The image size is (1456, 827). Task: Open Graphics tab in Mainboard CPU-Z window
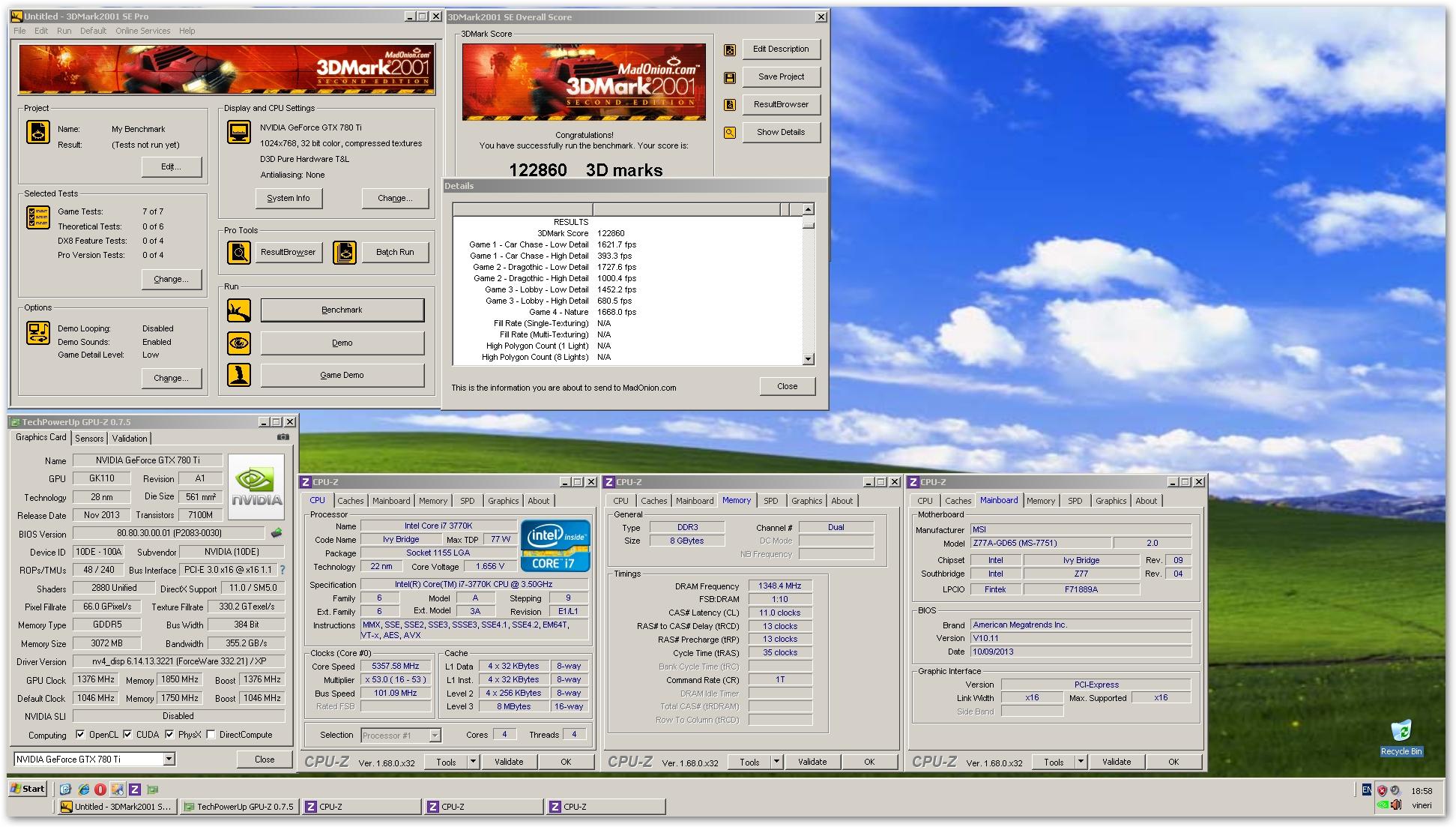point(1111,501)
